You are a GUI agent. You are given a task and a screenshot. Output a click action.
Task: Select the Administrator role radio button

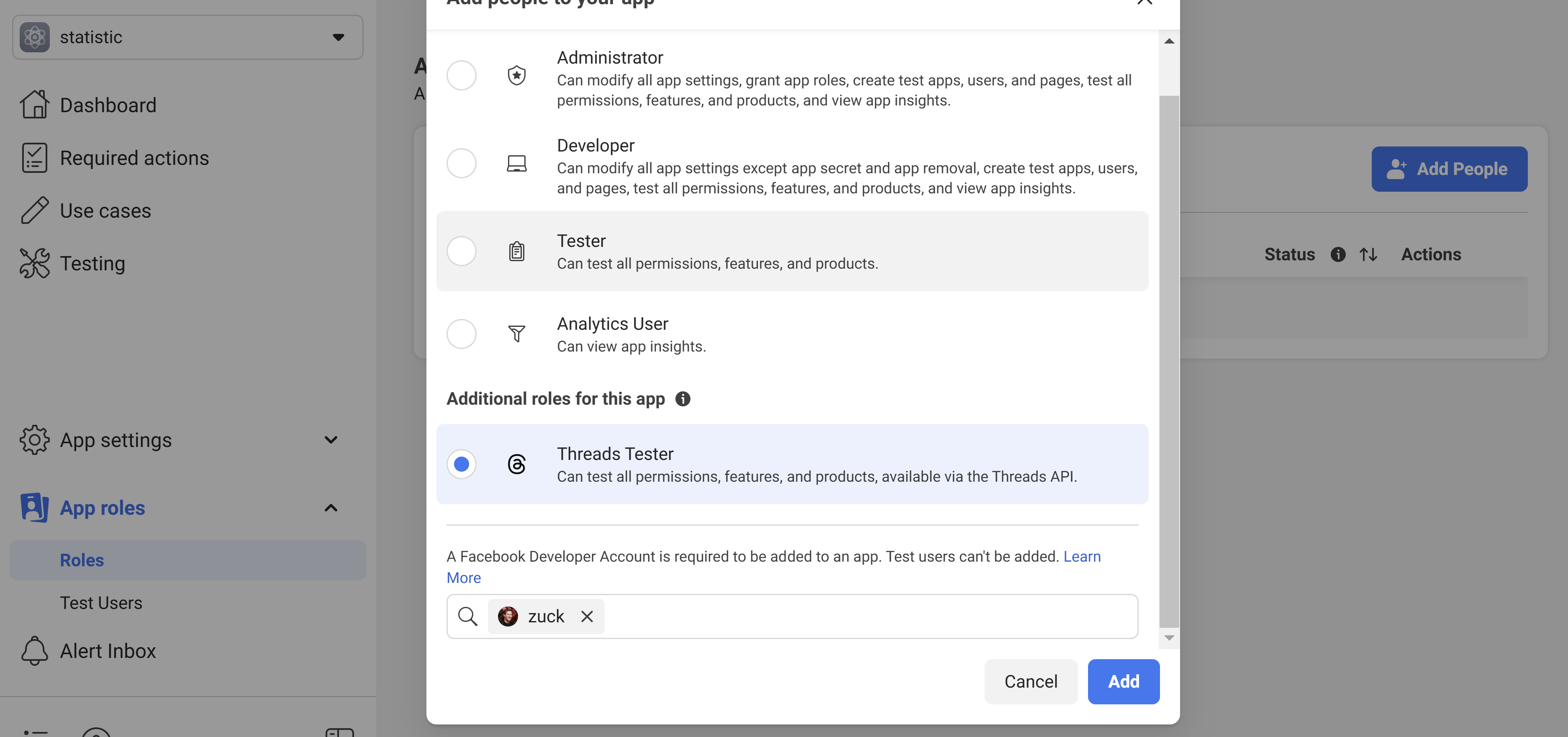[462, 75]
